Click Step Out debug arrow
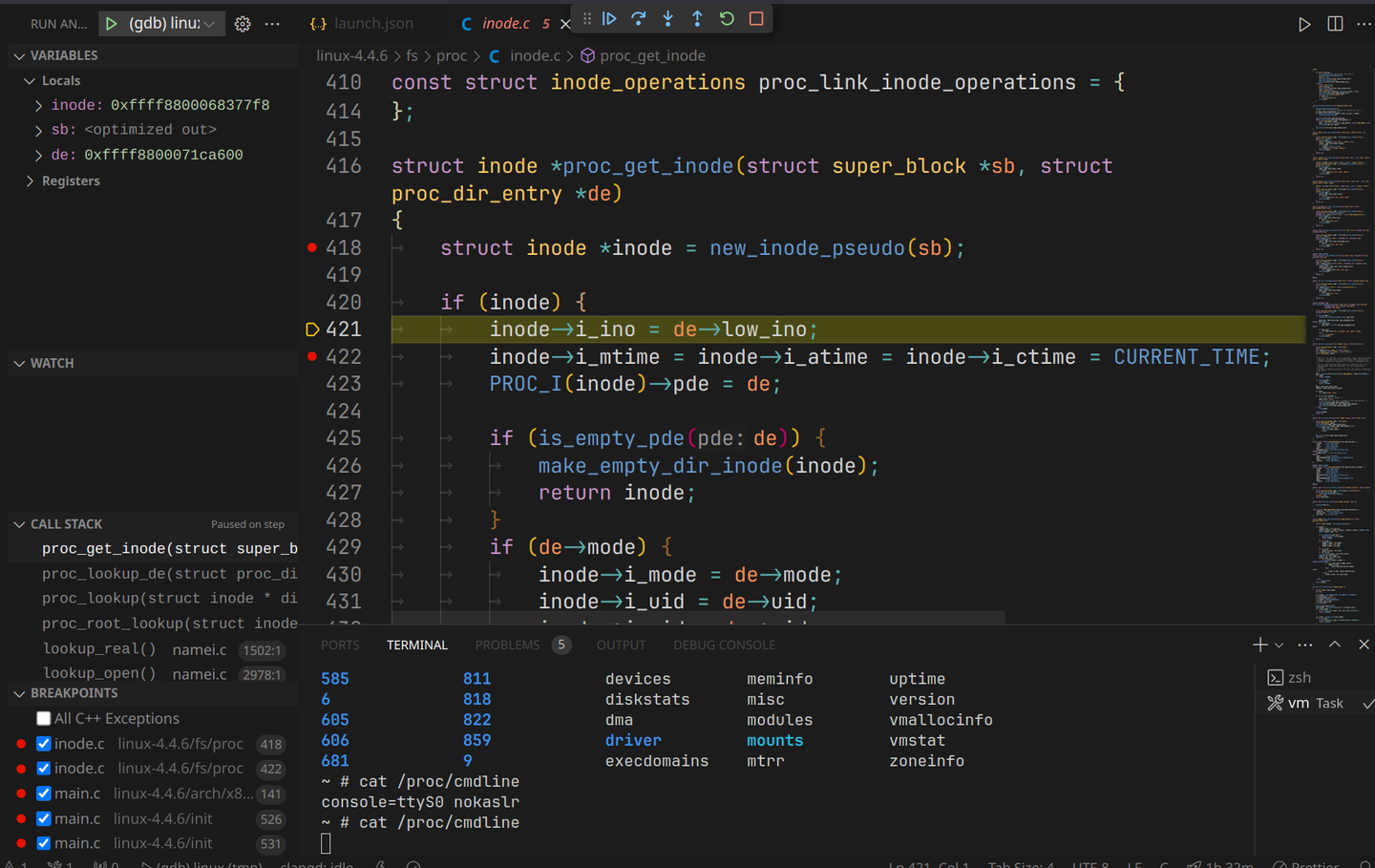 tap(697, 19)
